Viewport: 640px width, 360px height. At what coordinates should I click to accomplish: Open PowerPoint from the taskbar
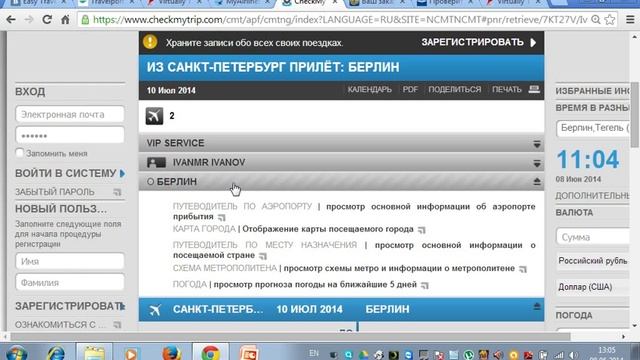249,353
